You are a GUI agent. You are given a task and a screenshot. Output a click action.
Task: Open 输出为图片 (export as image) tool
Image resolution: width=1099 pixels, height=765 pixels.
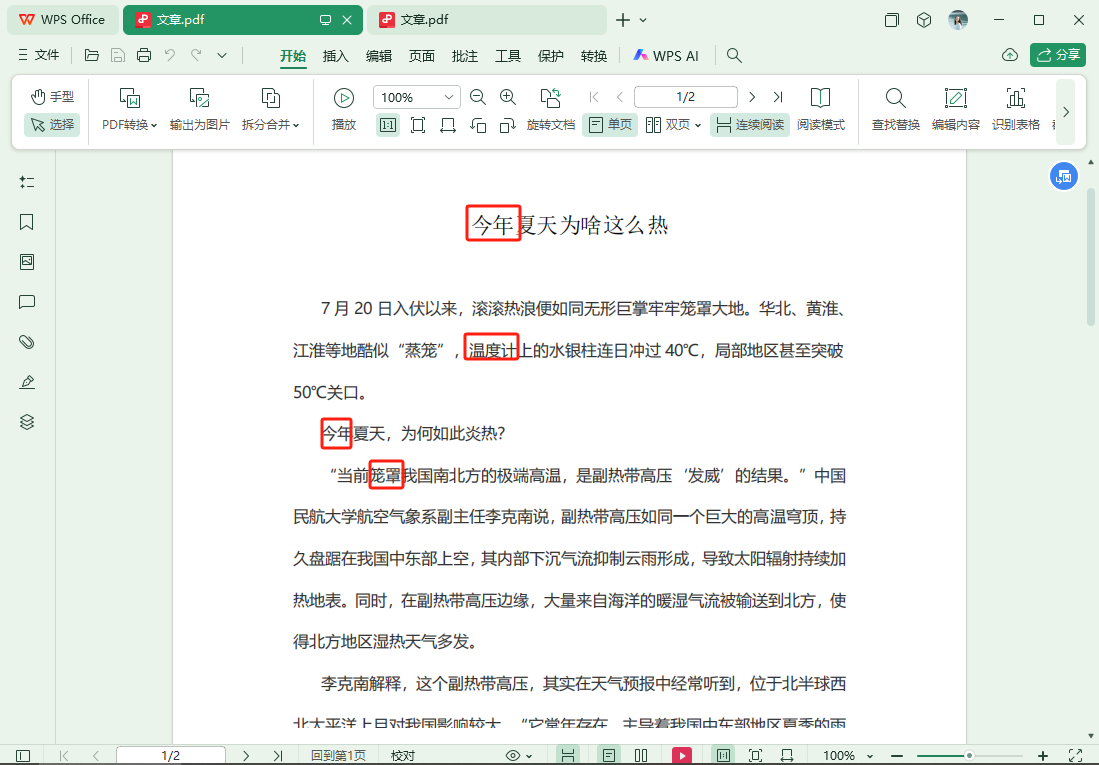199,108
